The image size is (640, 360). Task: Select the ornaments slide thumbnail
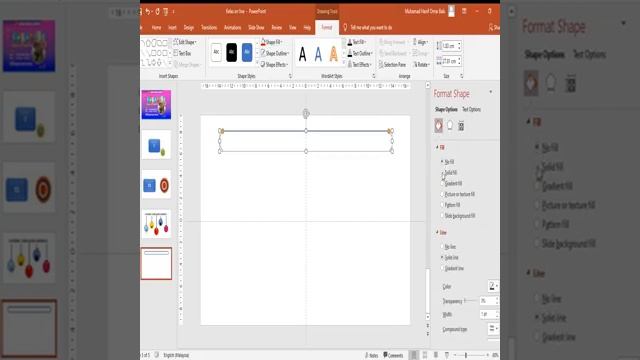[x=156, y=224]
